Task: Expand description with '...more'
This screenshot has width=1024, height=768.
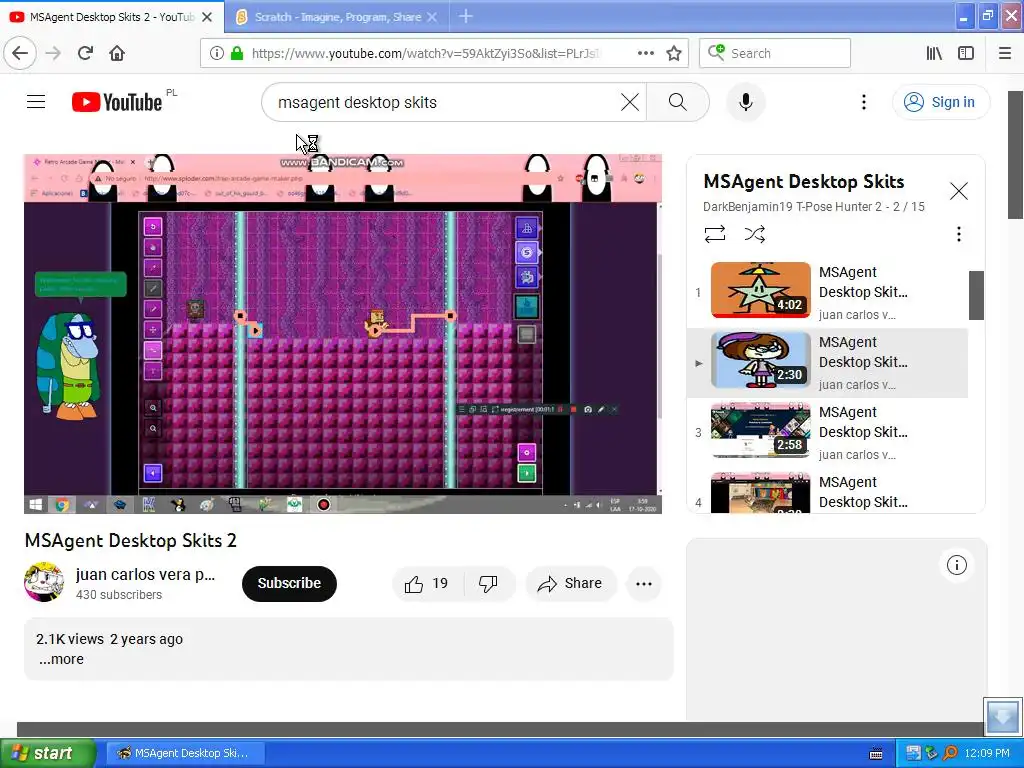Action: pyautogui.click(x=61, y=659)
